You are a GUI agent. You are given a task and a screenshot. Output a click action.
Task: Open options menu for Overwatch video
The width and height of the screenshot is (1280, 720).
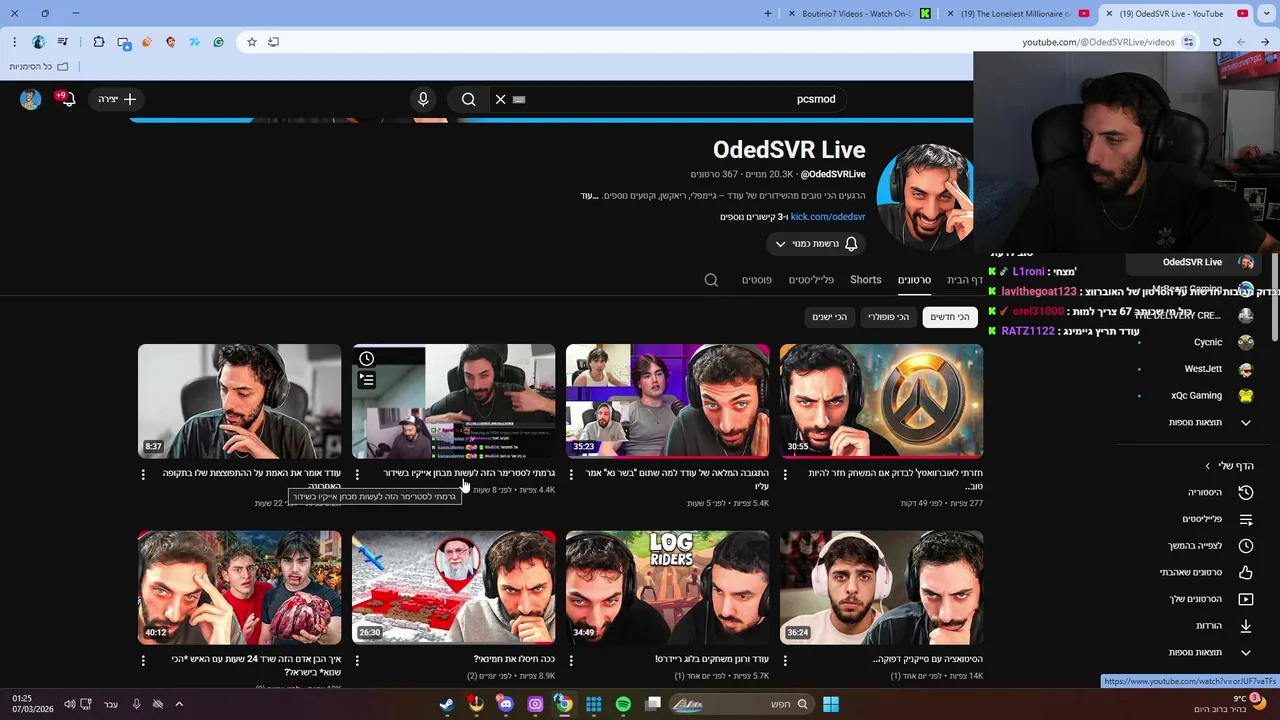(785, 474)
